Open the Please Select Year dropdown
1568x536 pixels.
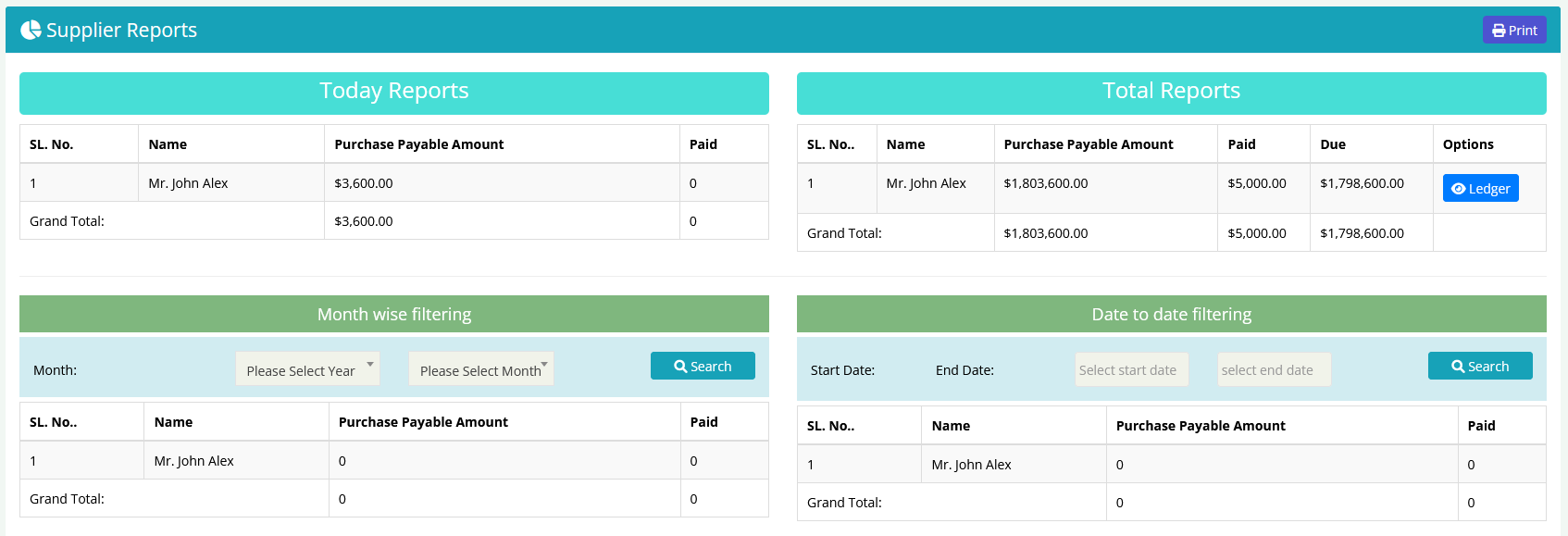point(307,369)
